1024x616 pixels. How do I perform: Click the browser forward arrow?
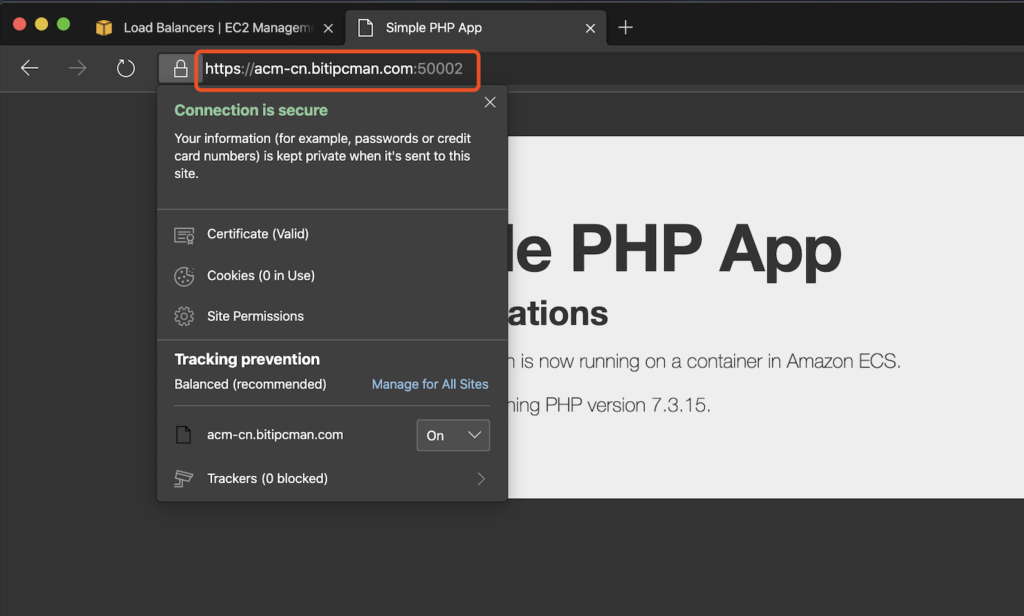click(77, 69)
